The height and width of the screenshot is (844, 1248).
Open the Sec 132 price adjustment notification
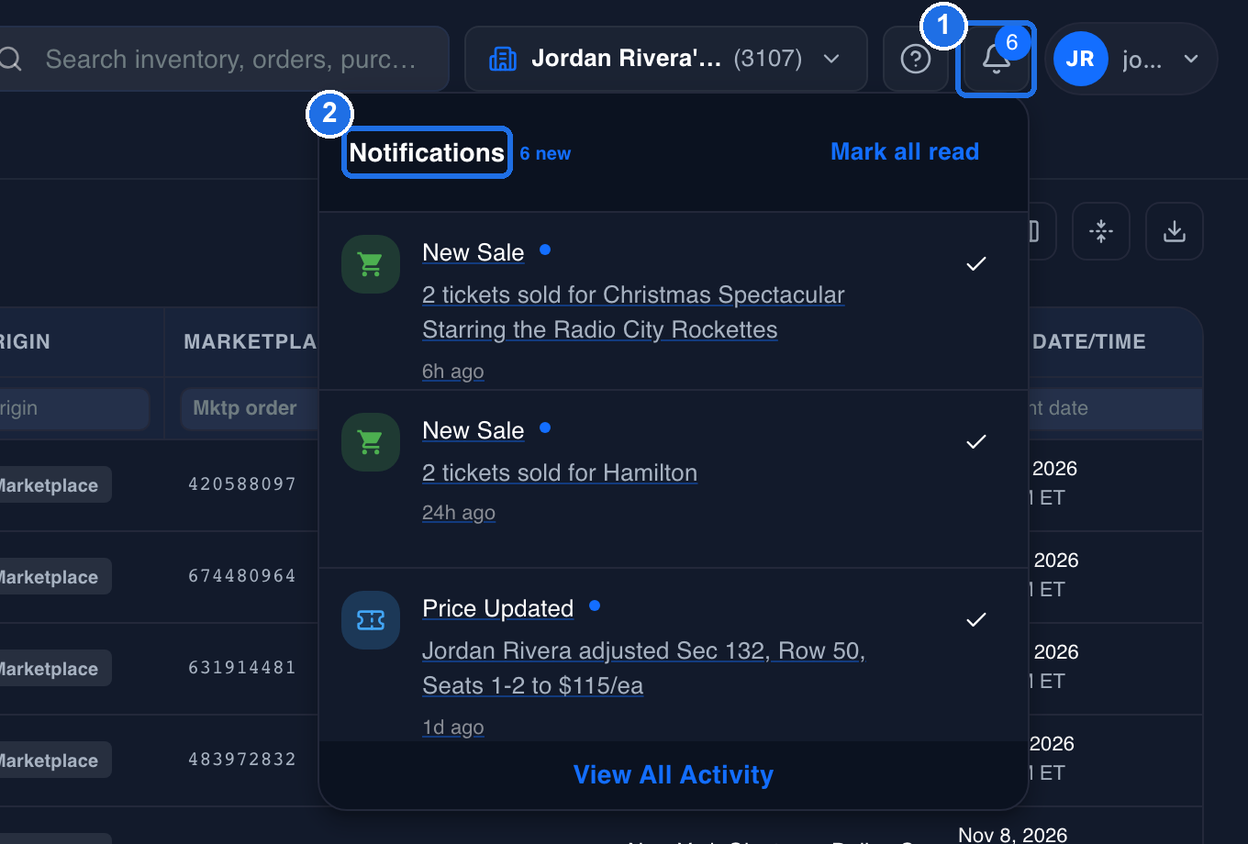tap(643, 668)
